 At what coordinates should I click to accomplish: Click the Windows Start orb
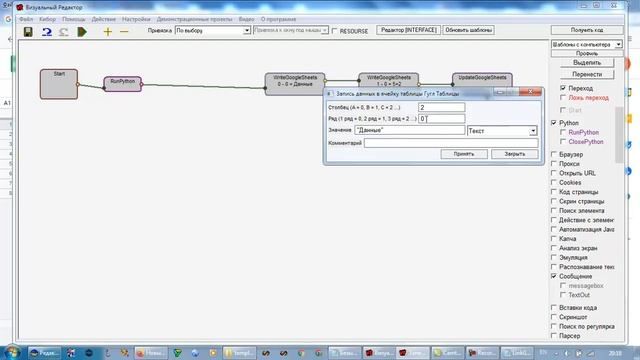point(11,352)
